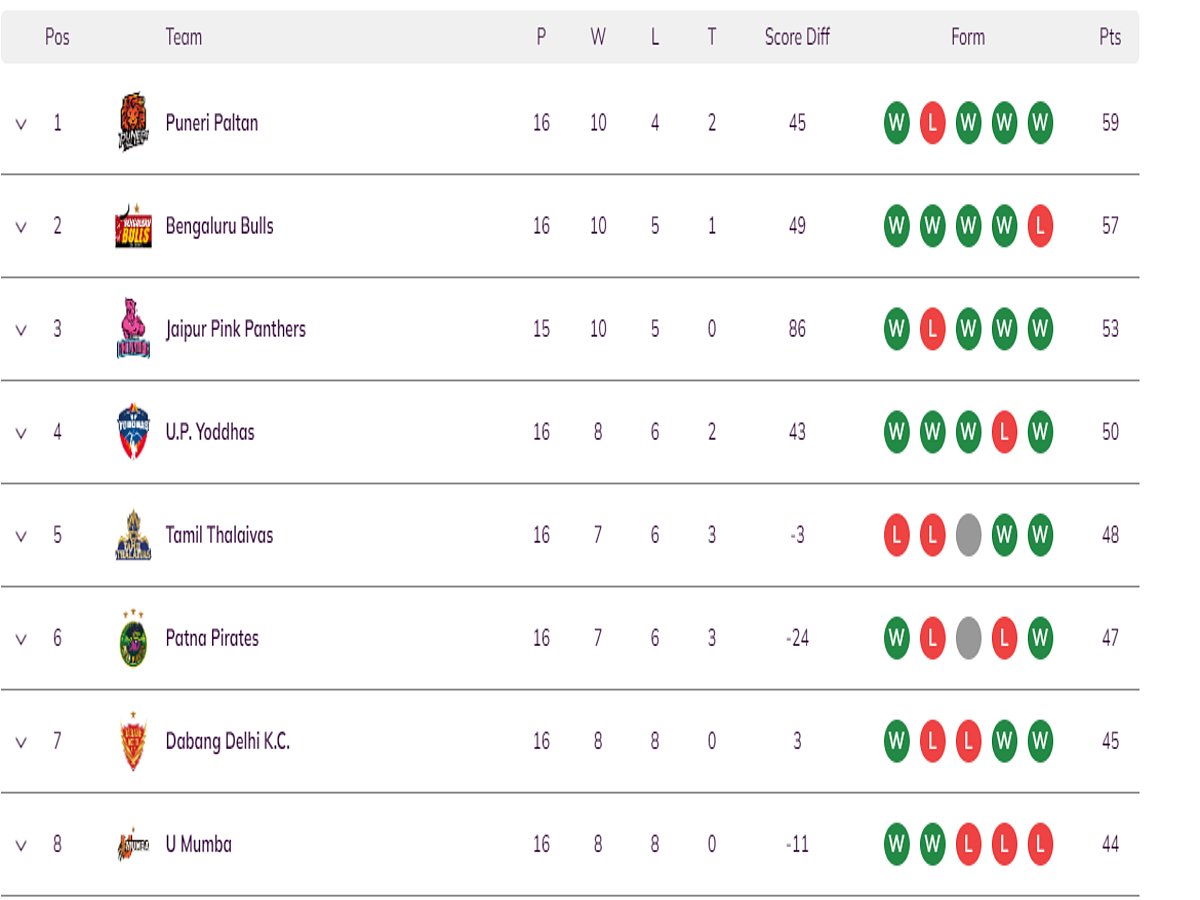Click the Bengaluru Bulls club crest

point(133,225)
